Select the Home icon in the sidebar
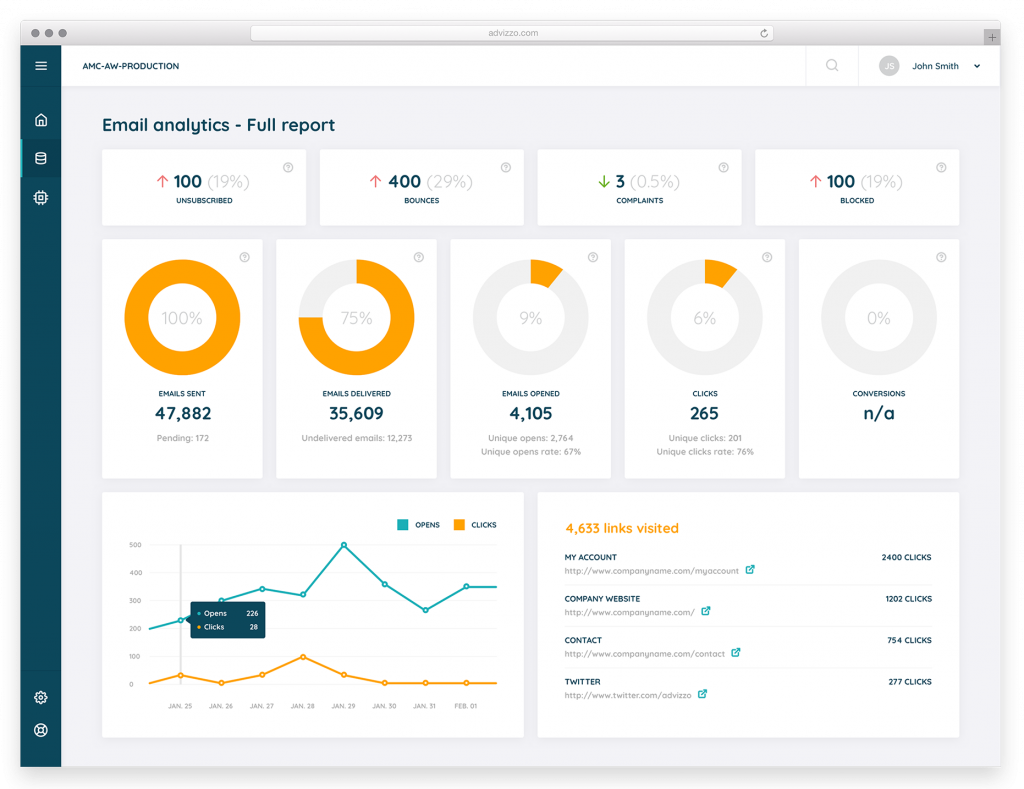The width and height of the screenshot is (1024, 789). click(40, 119)
